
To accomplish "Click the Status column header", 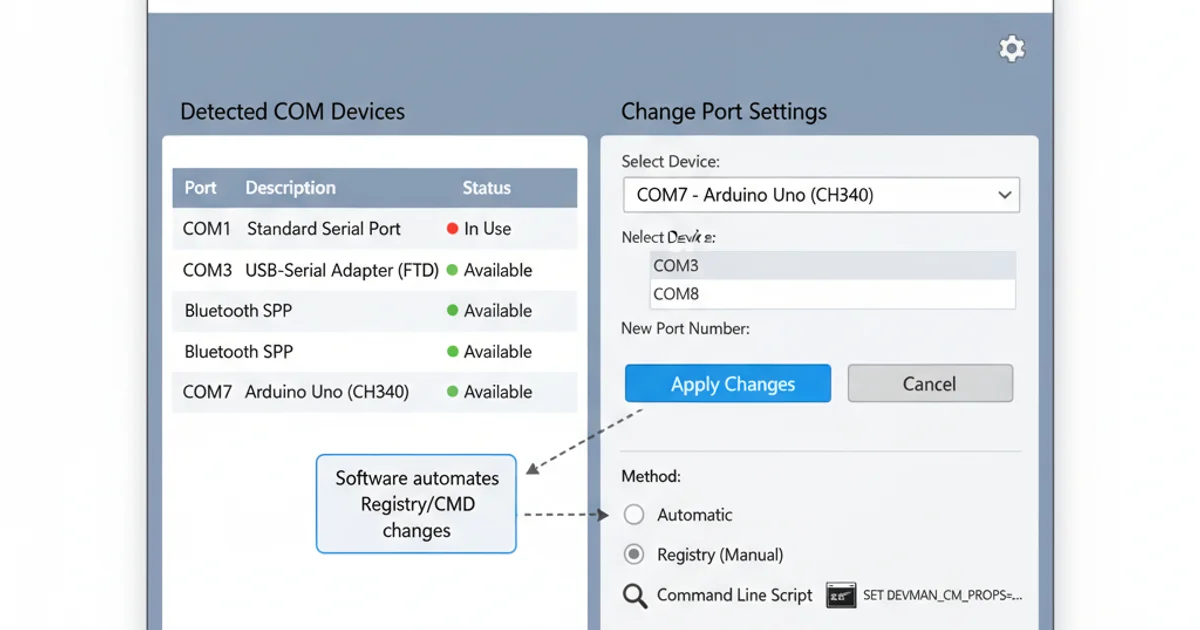I will click(486, 188).
